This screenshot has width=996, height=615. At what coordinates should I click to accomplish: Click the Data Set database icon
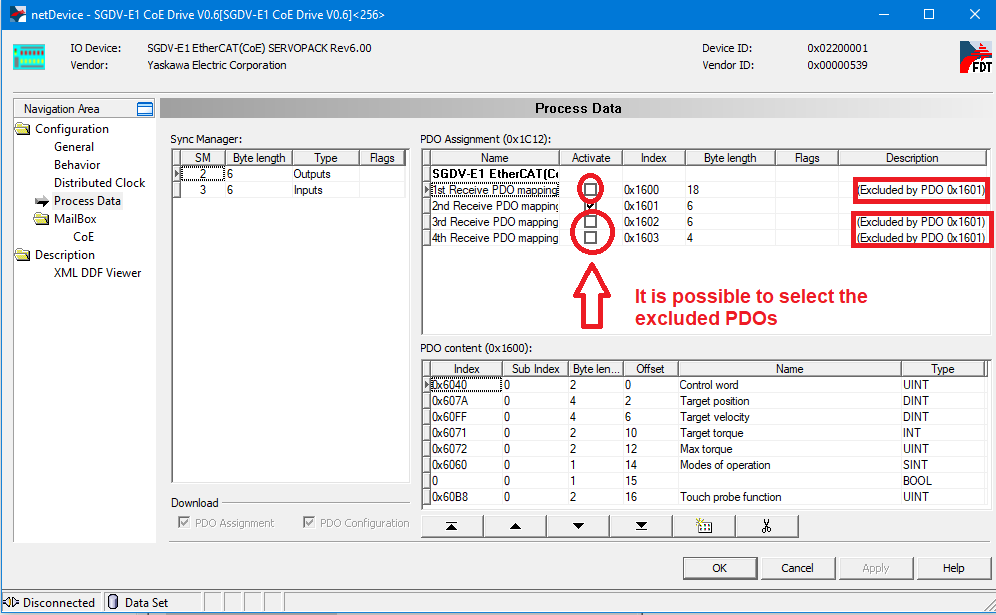coord(113,602)
